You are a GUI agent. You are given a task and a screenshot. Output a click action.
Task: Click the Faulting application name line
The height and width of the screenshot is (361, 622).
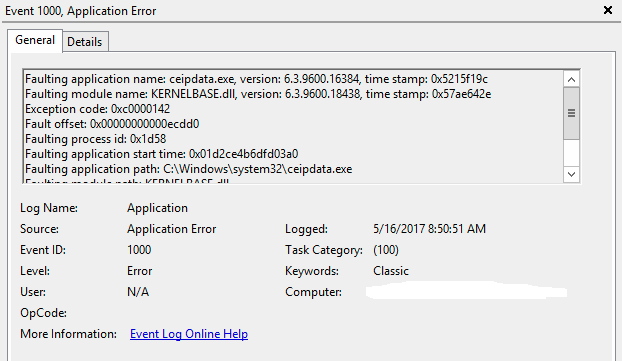[x=256, y=79]
